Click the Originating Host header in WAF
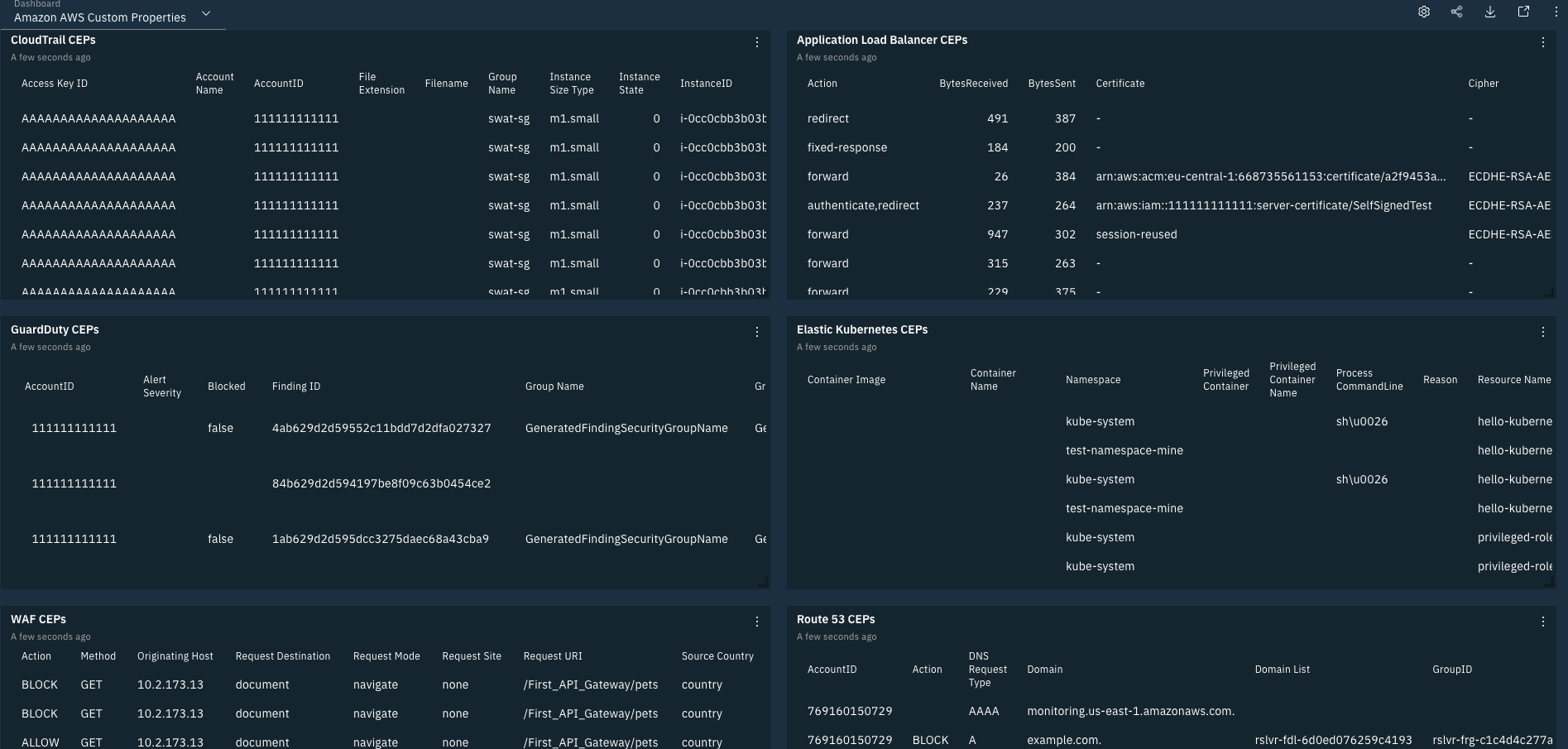This screenshot has height=749, width=1568. 175,656
